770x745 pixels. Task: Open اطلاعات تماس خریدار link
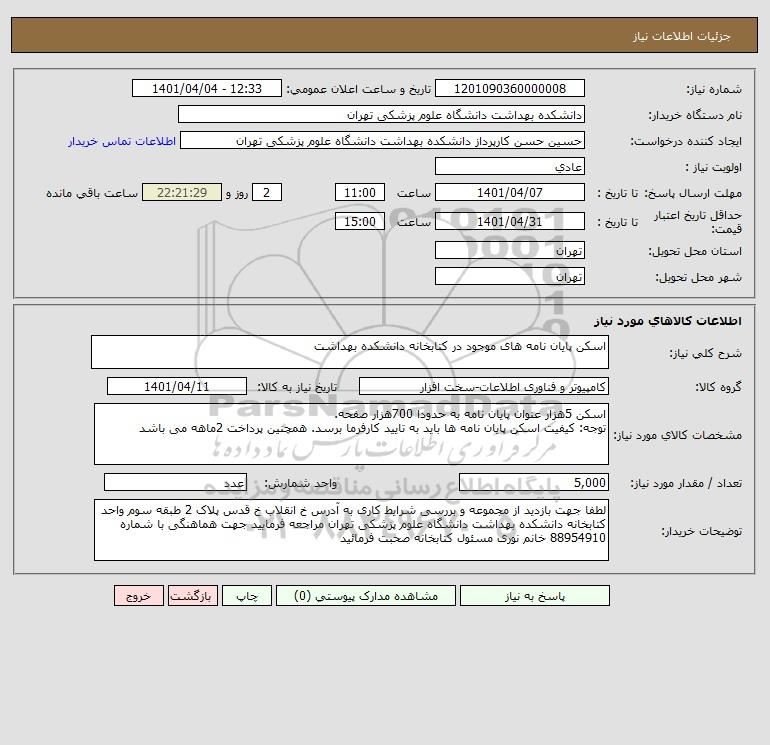[122, 141]
